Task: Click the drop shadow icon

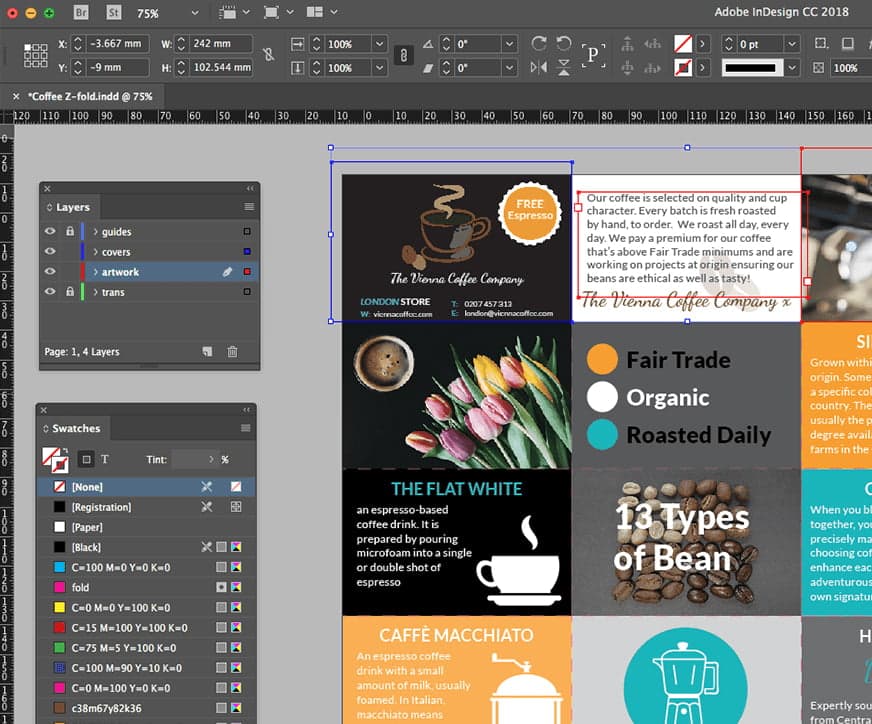Action: (847, 43)
